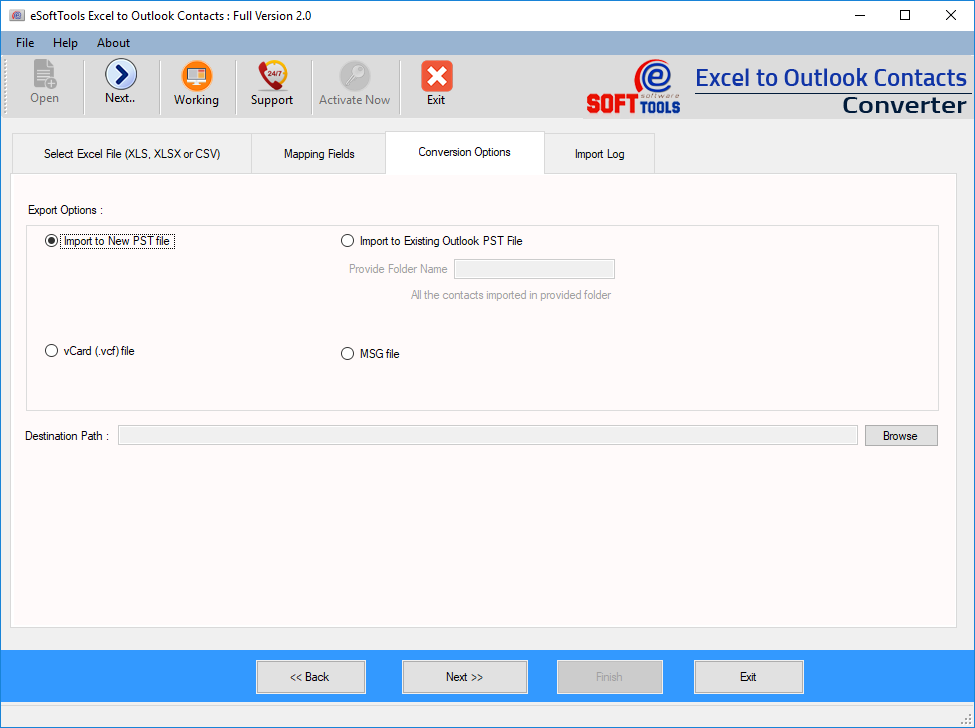Open the Working demo toolbar icon
The height and width of the screenshot is (728, 975).
pos(196,76)
